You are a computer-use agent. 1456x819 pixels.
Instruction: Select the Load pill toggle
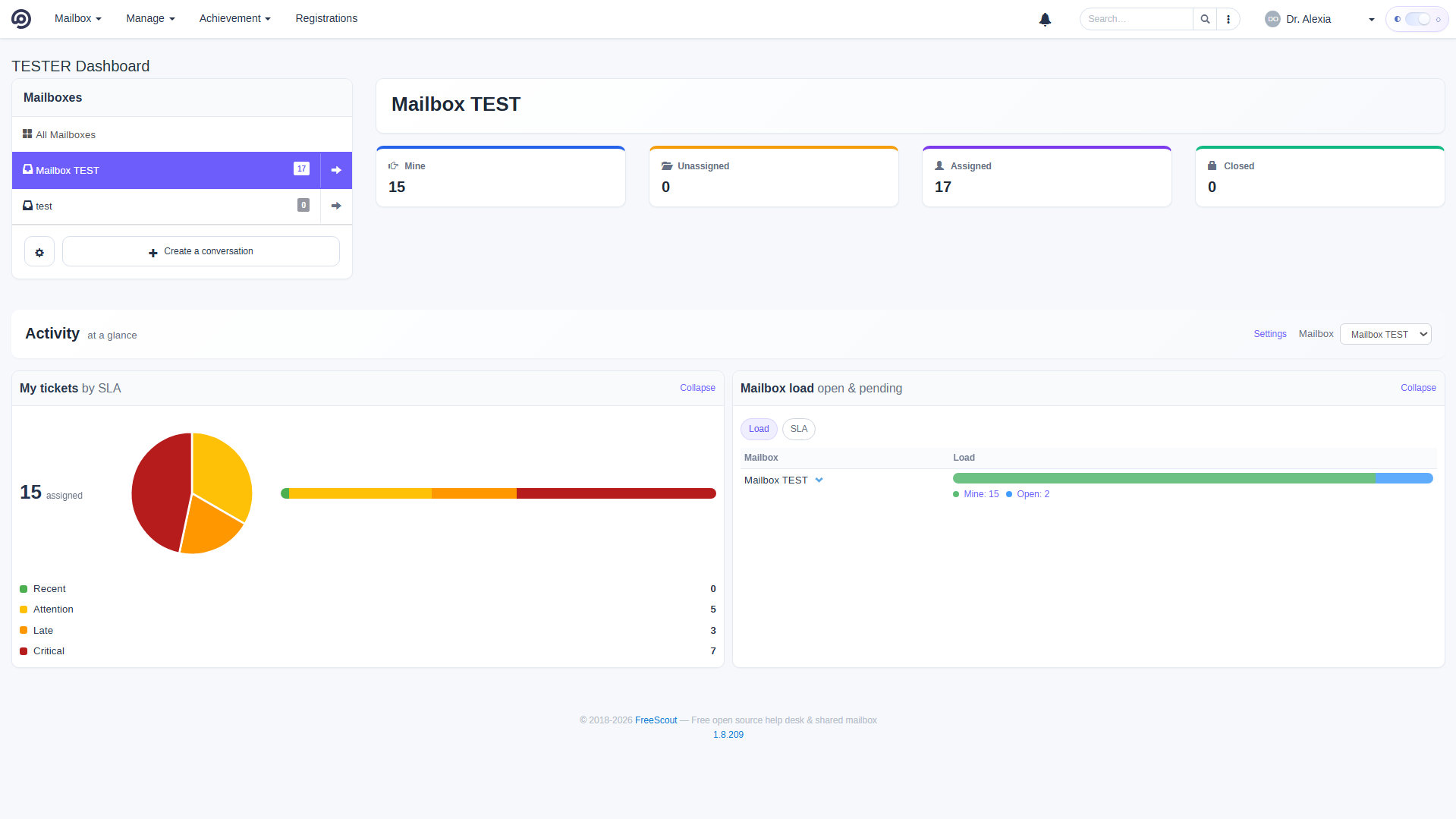[x=759, y=429]
